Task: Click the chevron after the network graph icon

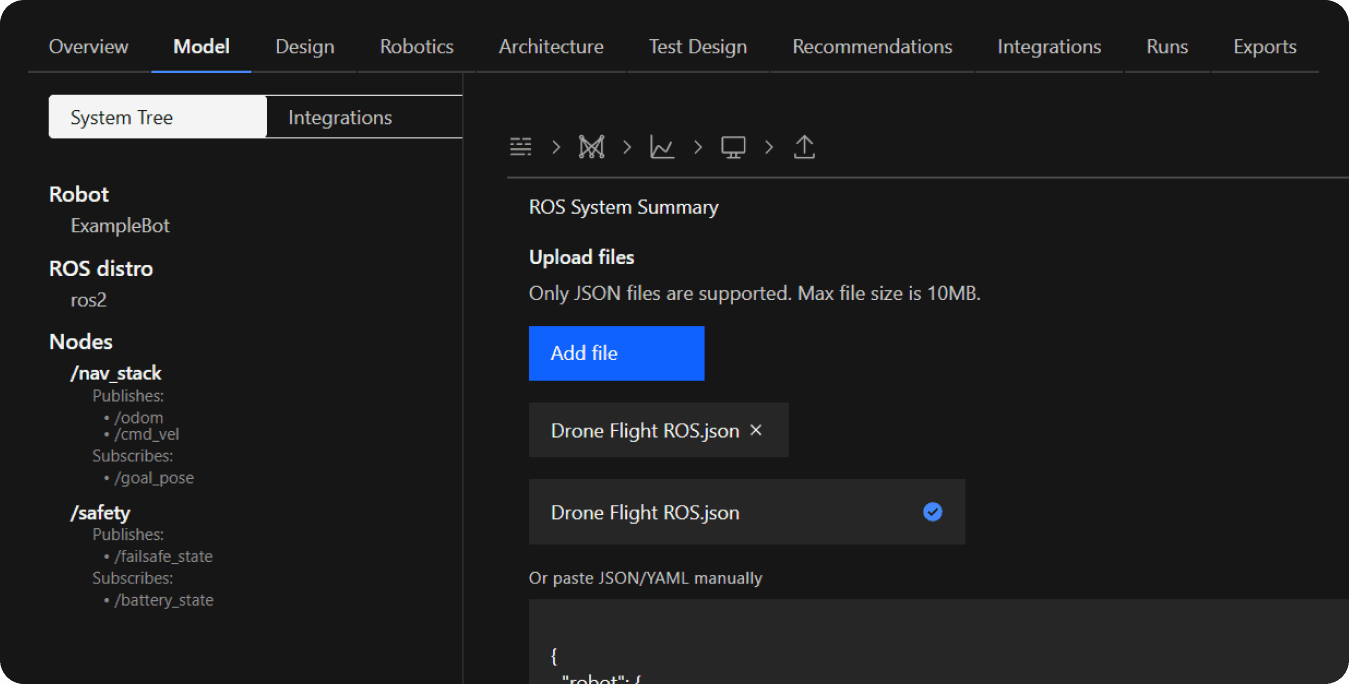Action: (627, 147)
